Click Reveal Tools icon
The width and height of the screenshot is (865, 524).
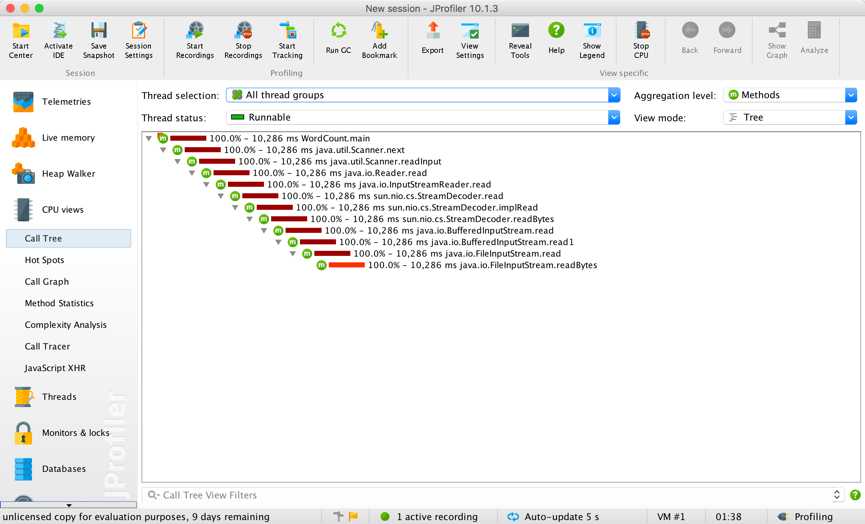[x=520, y=40]
